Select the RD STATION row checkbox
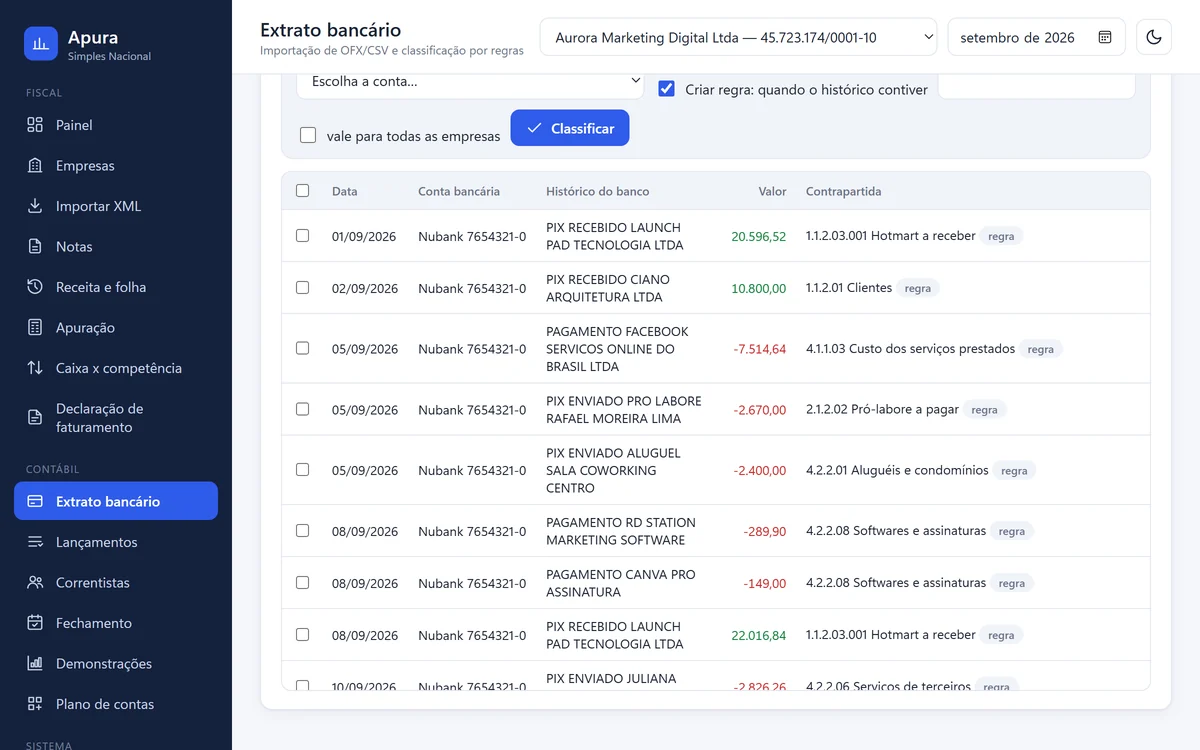 click(x=303, y=530)
